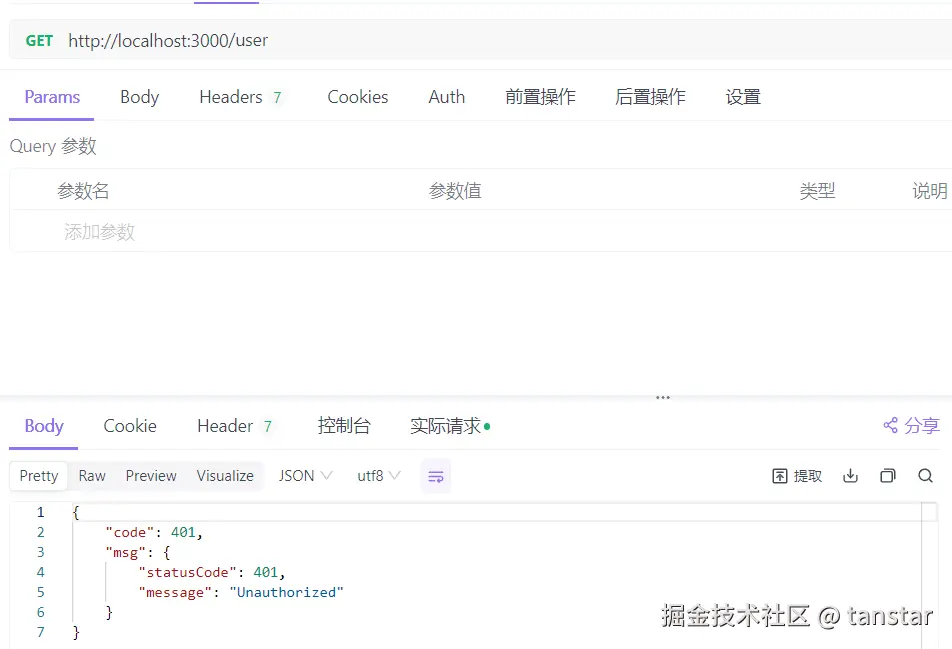Select the response Header tab

[x=234, y=426]
